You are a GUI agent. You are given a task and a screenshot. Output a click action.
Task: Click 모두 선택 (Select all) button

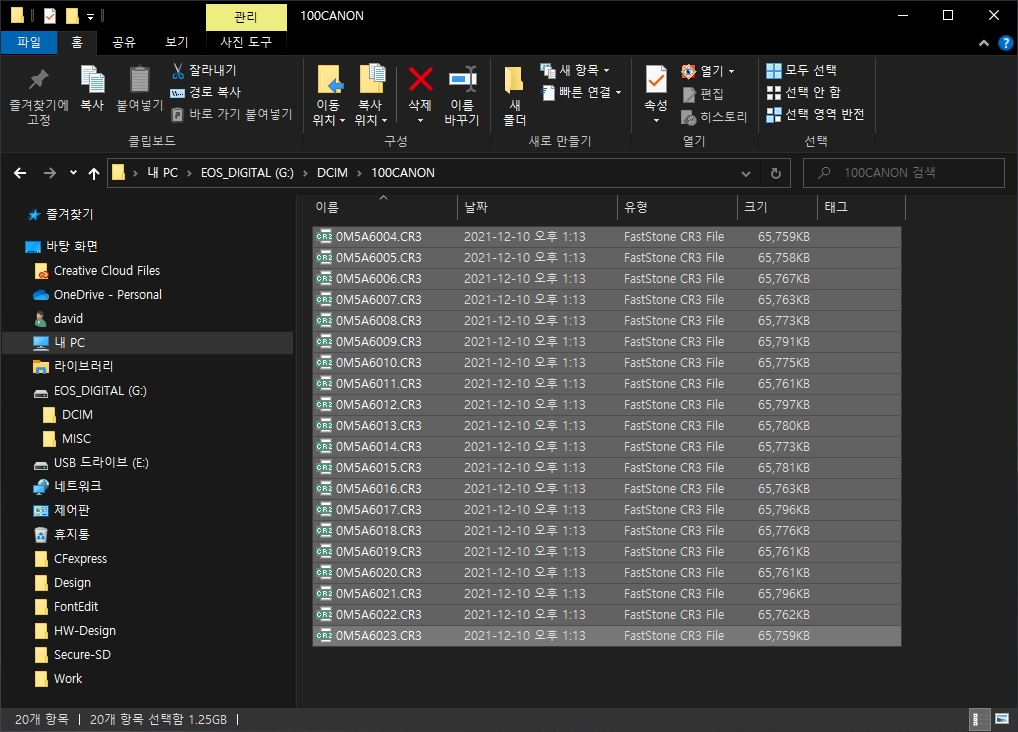801,70
